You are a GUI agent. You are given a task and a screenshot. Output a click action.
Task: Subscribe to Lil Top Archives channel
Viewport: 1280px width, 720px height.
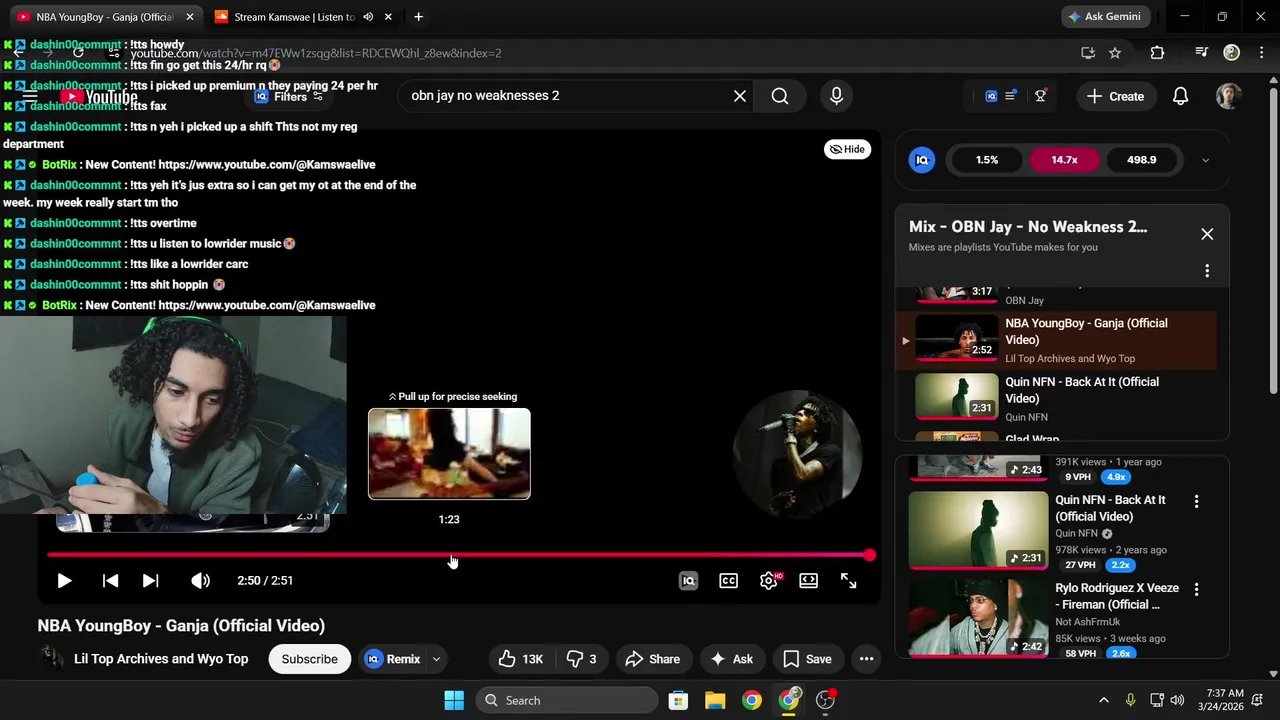pos(309,659)
